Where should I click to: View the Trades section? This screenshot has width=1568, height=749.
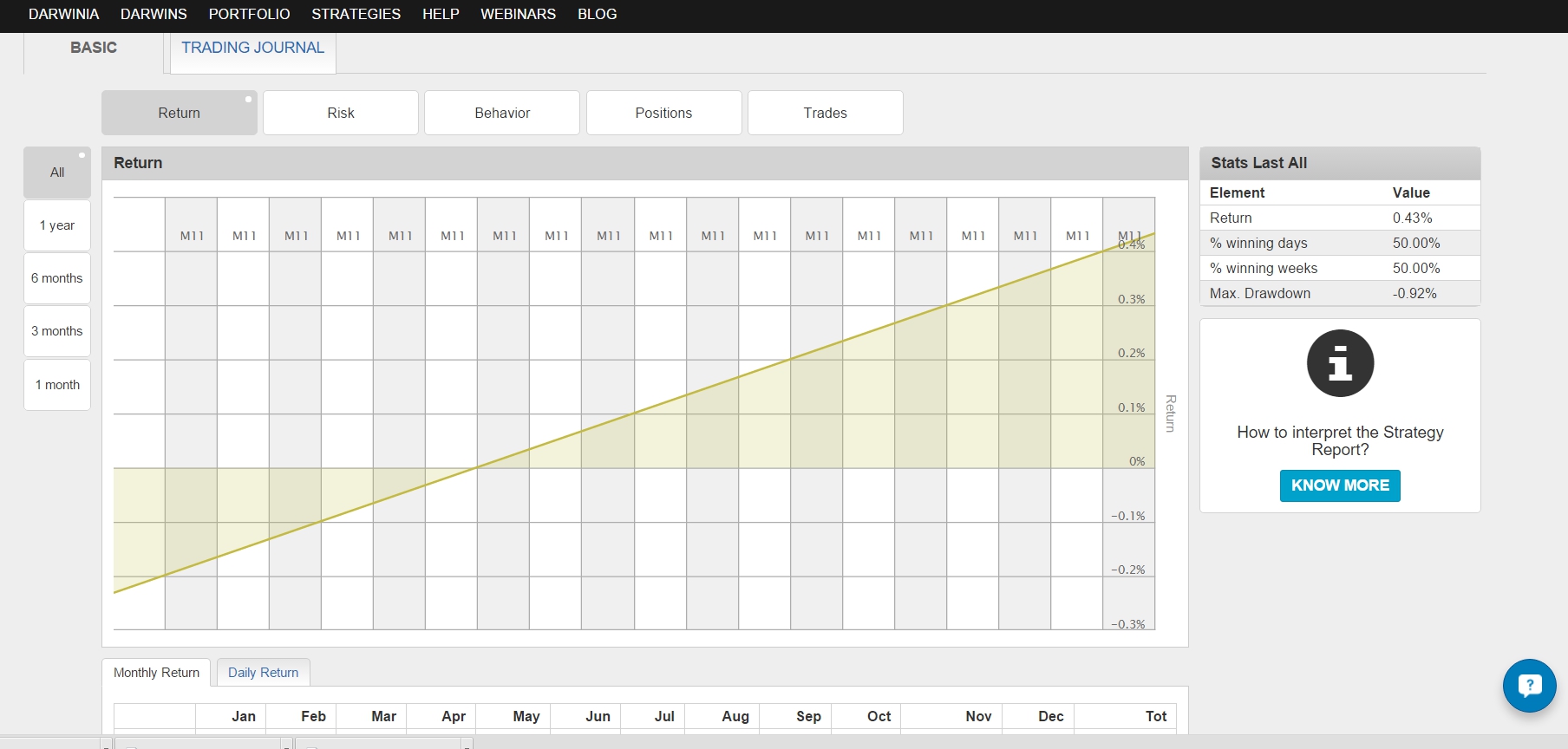825,113
